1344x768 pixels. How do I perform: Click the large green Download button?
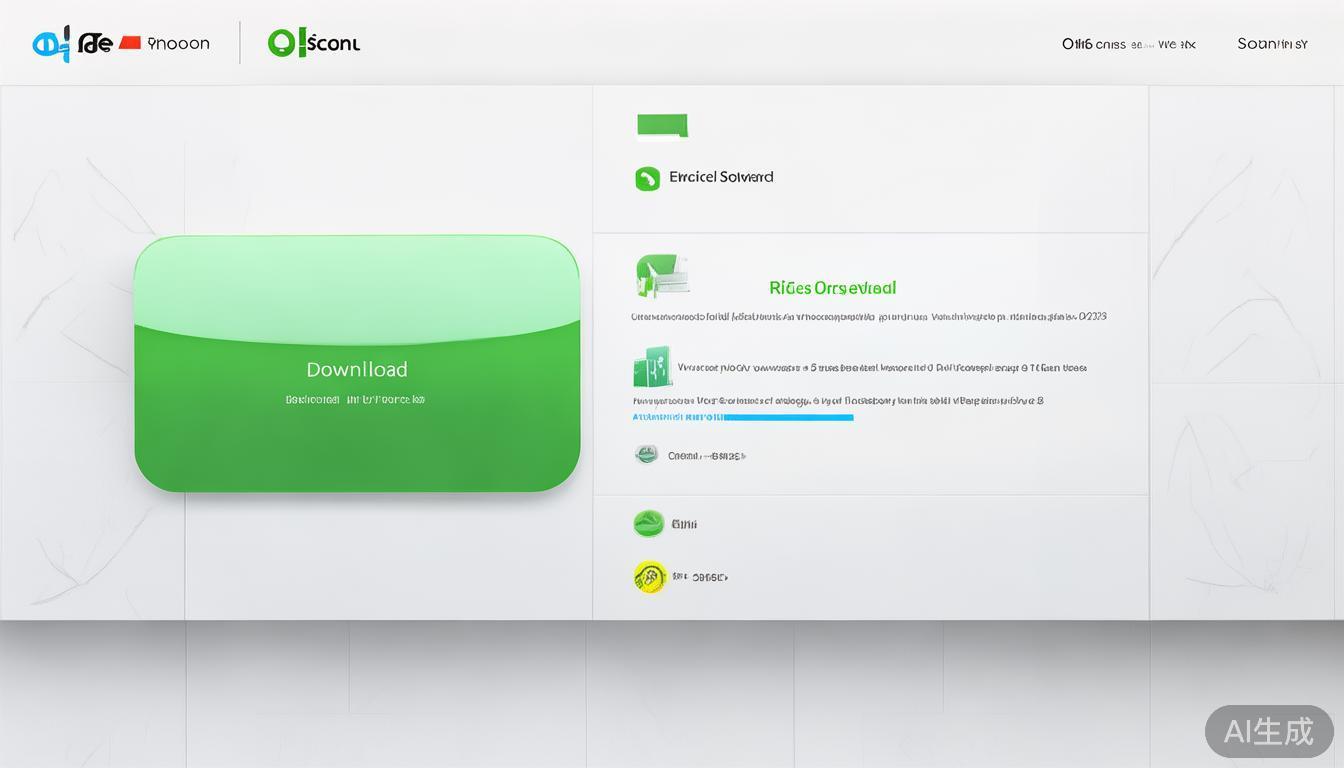[357, 364]
